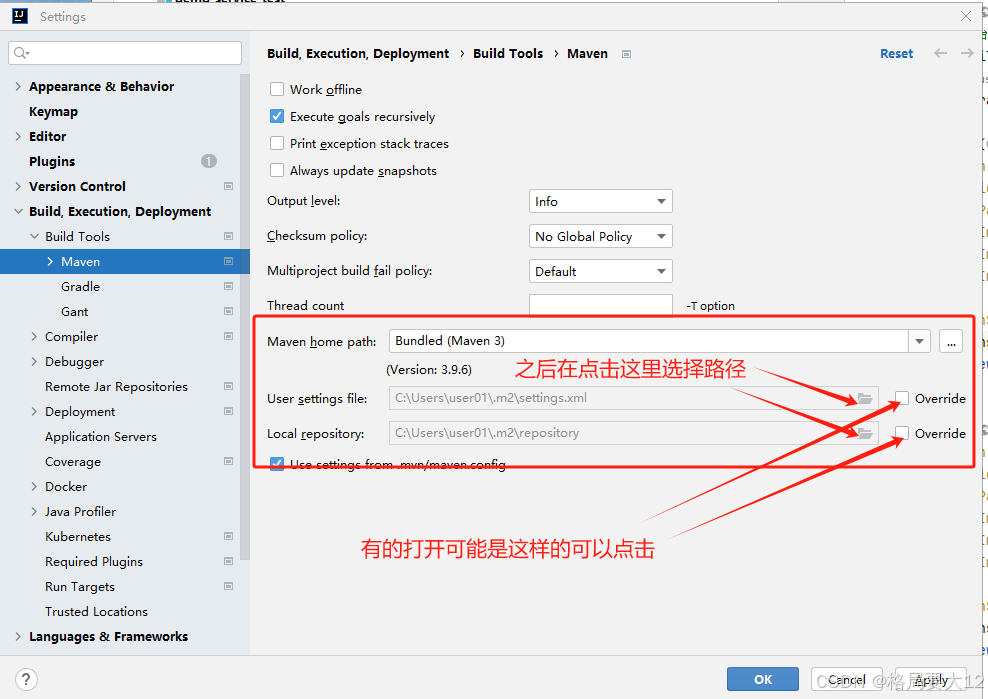
Task: Click the Thread count input field
Action: point(600,304)
